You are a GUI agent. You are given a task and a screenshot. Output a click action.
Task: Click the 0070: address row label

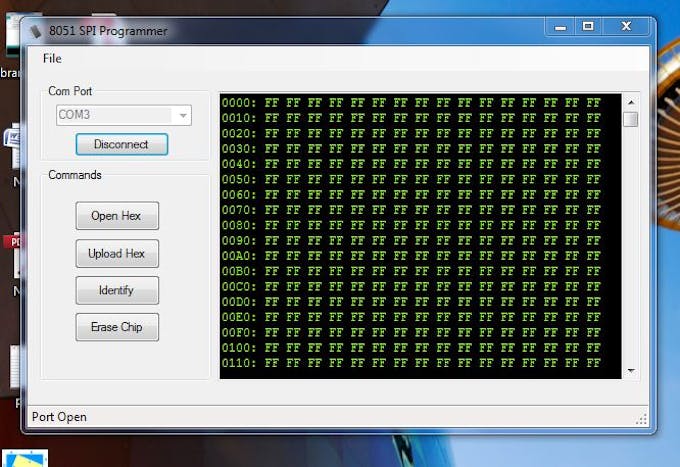point(239,210)
